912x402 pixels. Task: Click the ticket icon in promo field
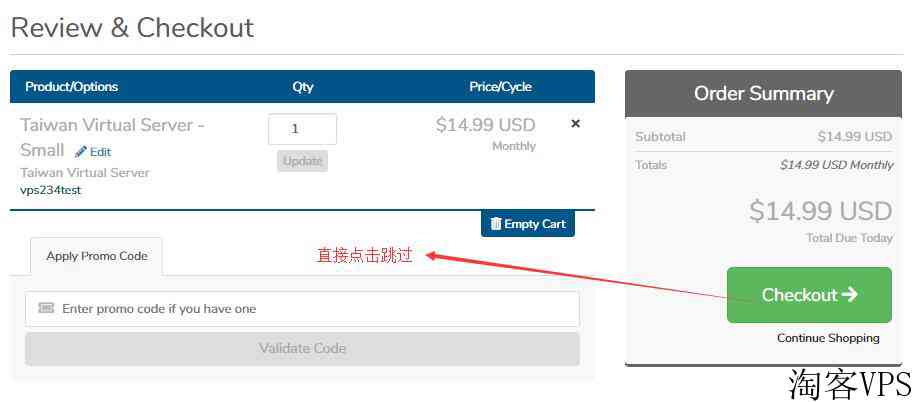tap(46, 308)
